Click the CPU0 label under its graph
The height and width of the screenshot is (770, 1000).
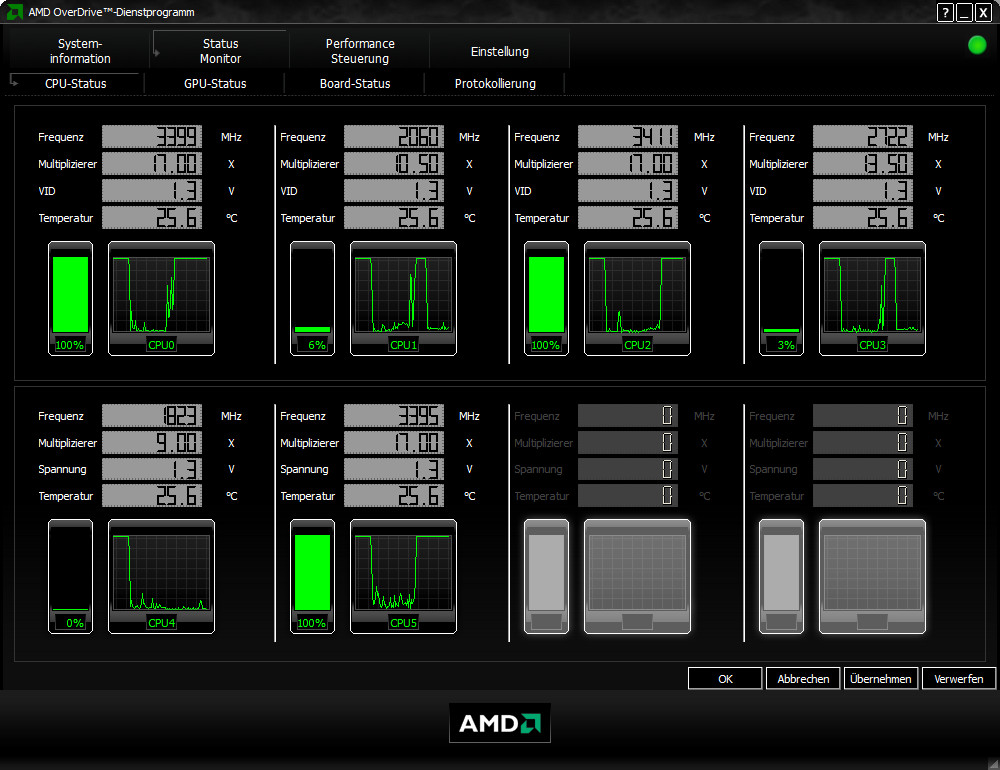coord(161,345)
